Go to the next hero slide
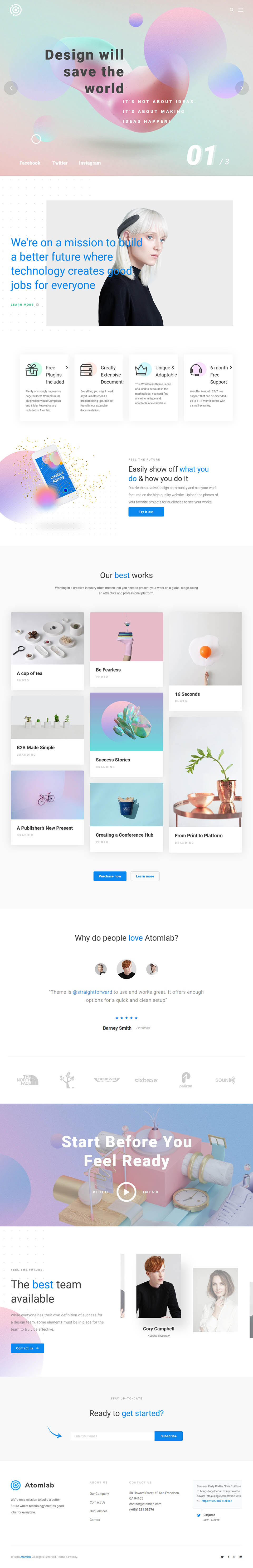 [242, 88]
